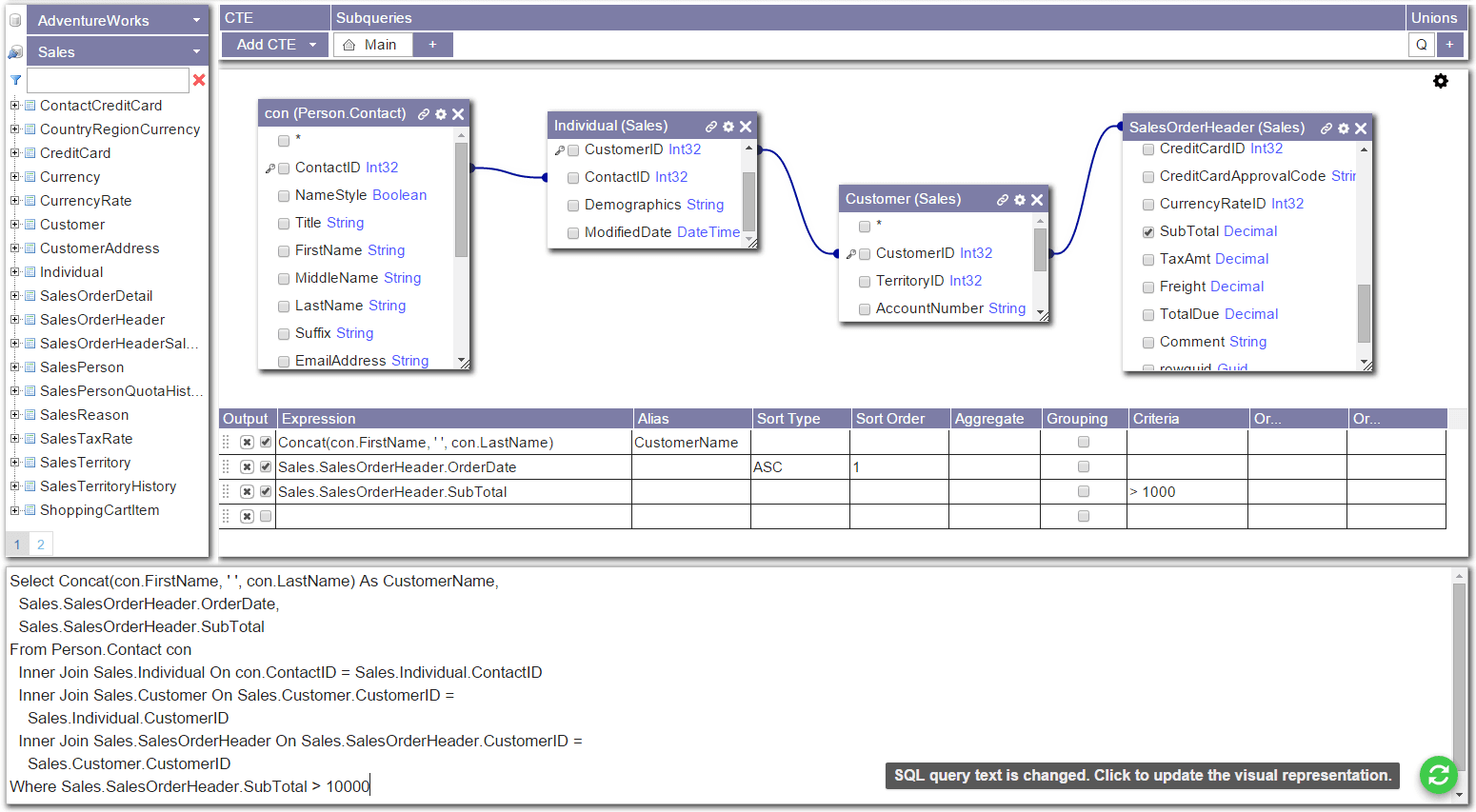Remove the Customer (Sales) table
Viewport: 1476px width, 812px height.
pyautogui.click(x=1037, y=200)
